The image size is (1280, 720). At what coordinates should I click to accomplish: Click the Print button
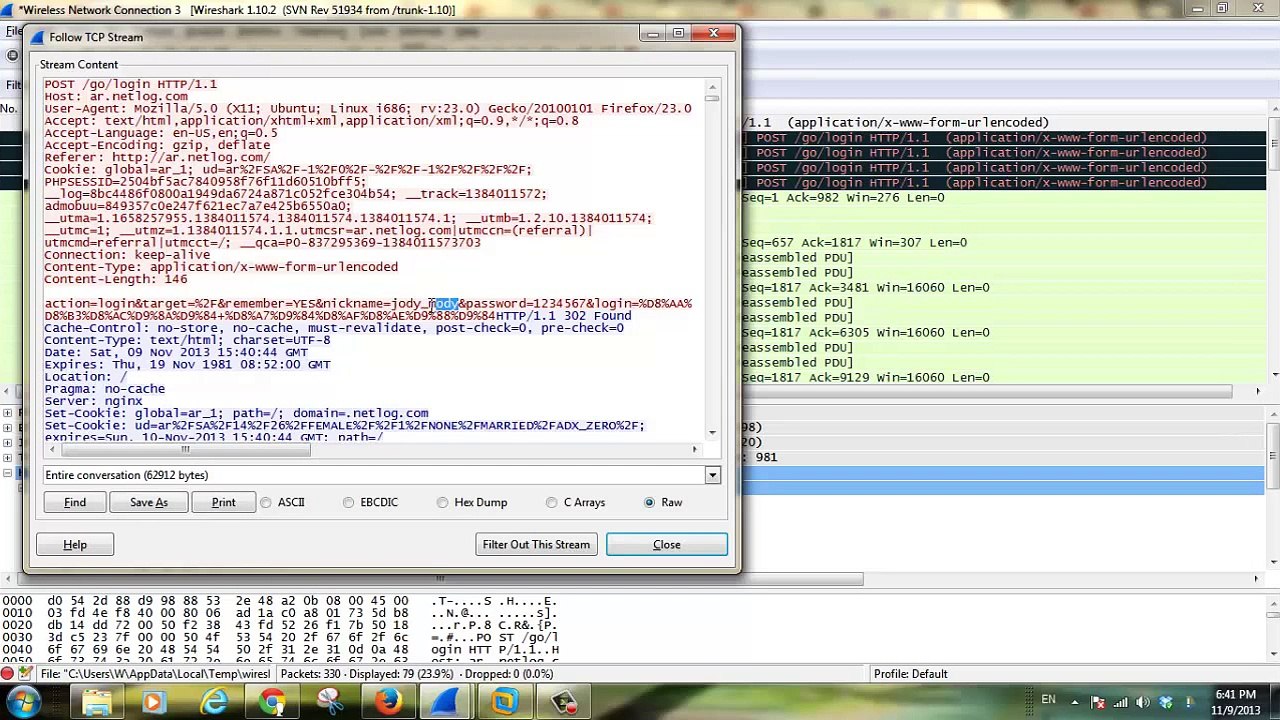223,503
